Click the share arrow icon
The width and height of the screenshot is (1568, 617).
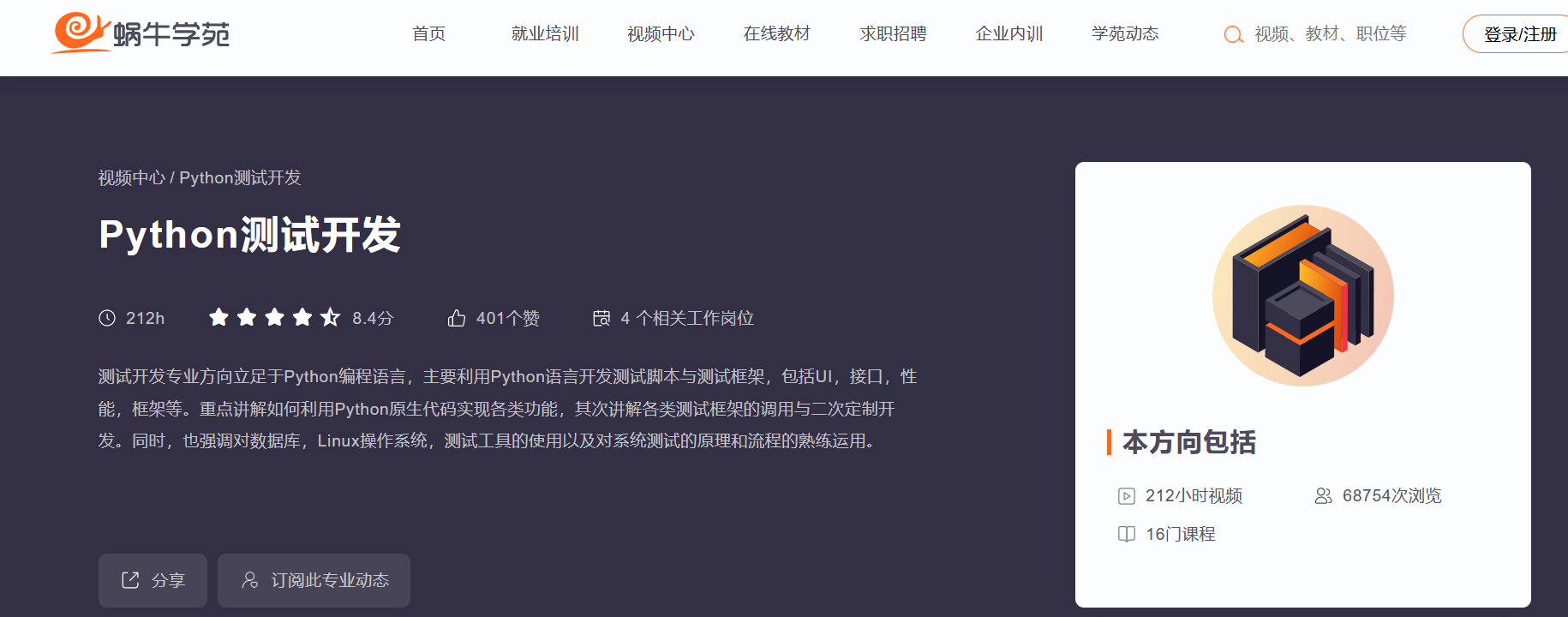click(x=130, y=580)
